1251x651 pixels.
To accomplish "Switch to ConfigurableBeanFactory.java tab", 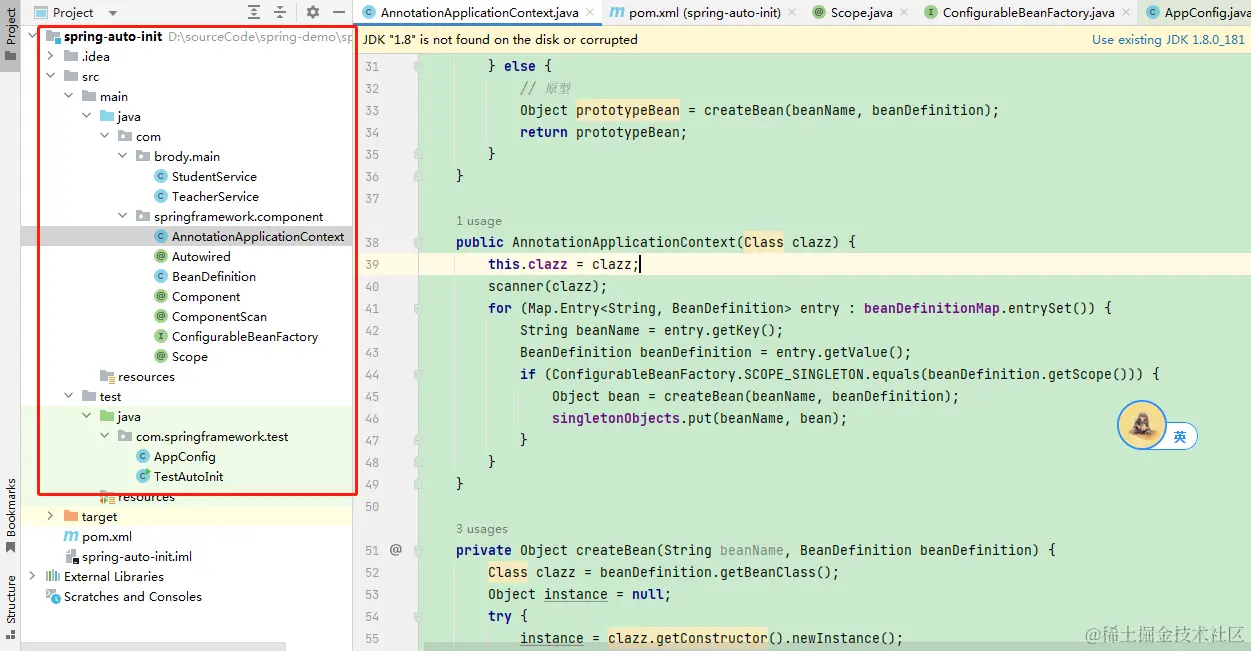I will click(x=1029, y=13).
